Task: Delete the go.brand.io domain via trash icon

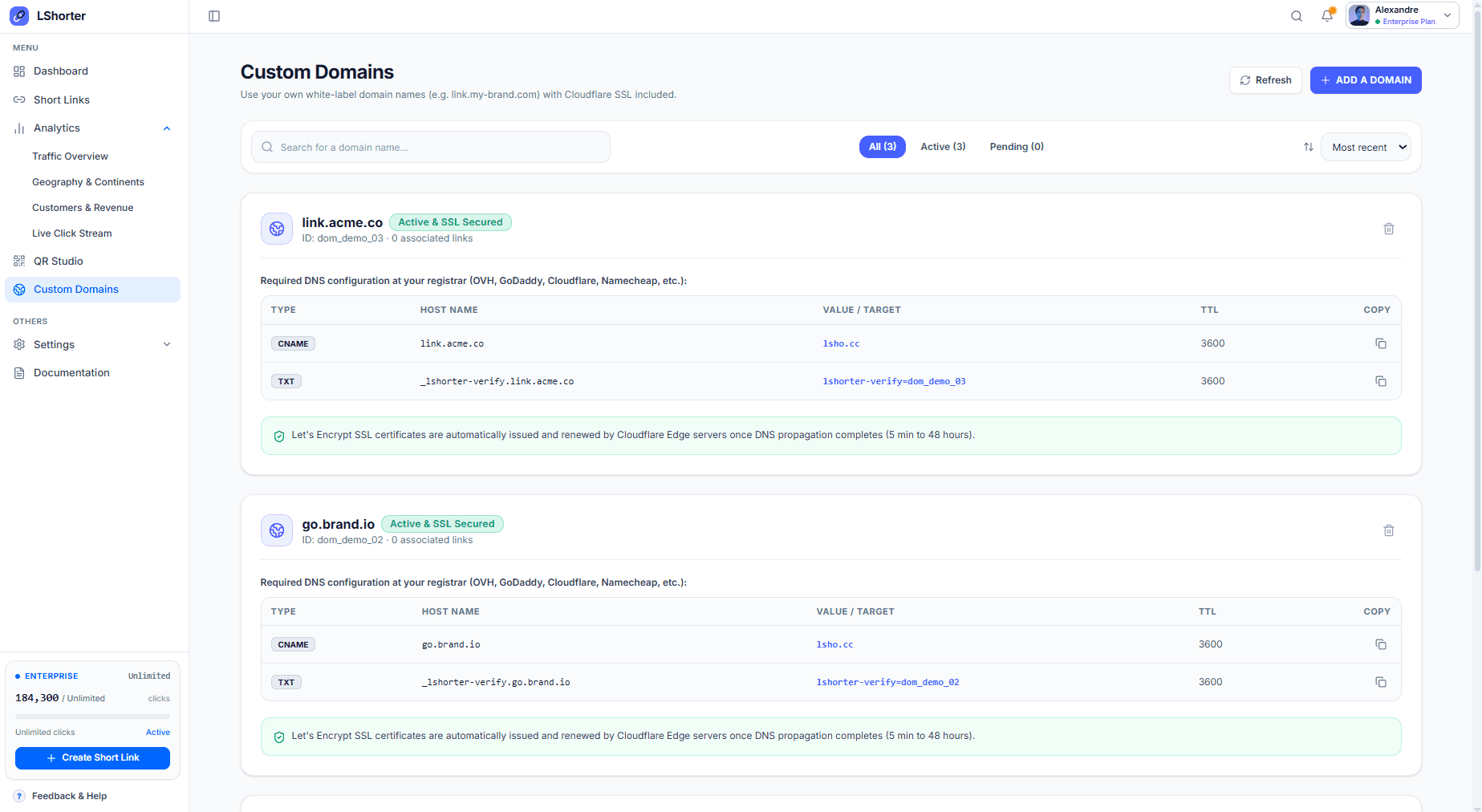Action: (1389, 530)
